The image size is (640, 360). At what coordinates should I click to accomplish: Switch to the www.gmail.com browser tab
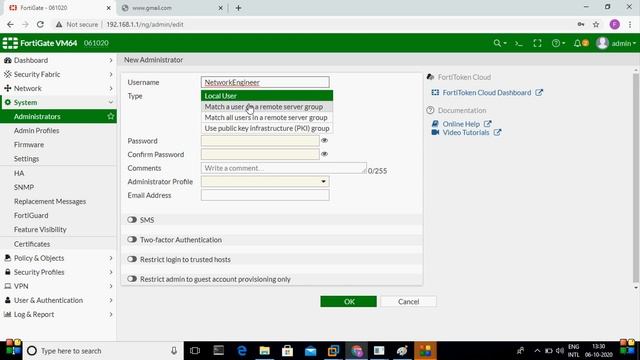[x=171, y=8]
